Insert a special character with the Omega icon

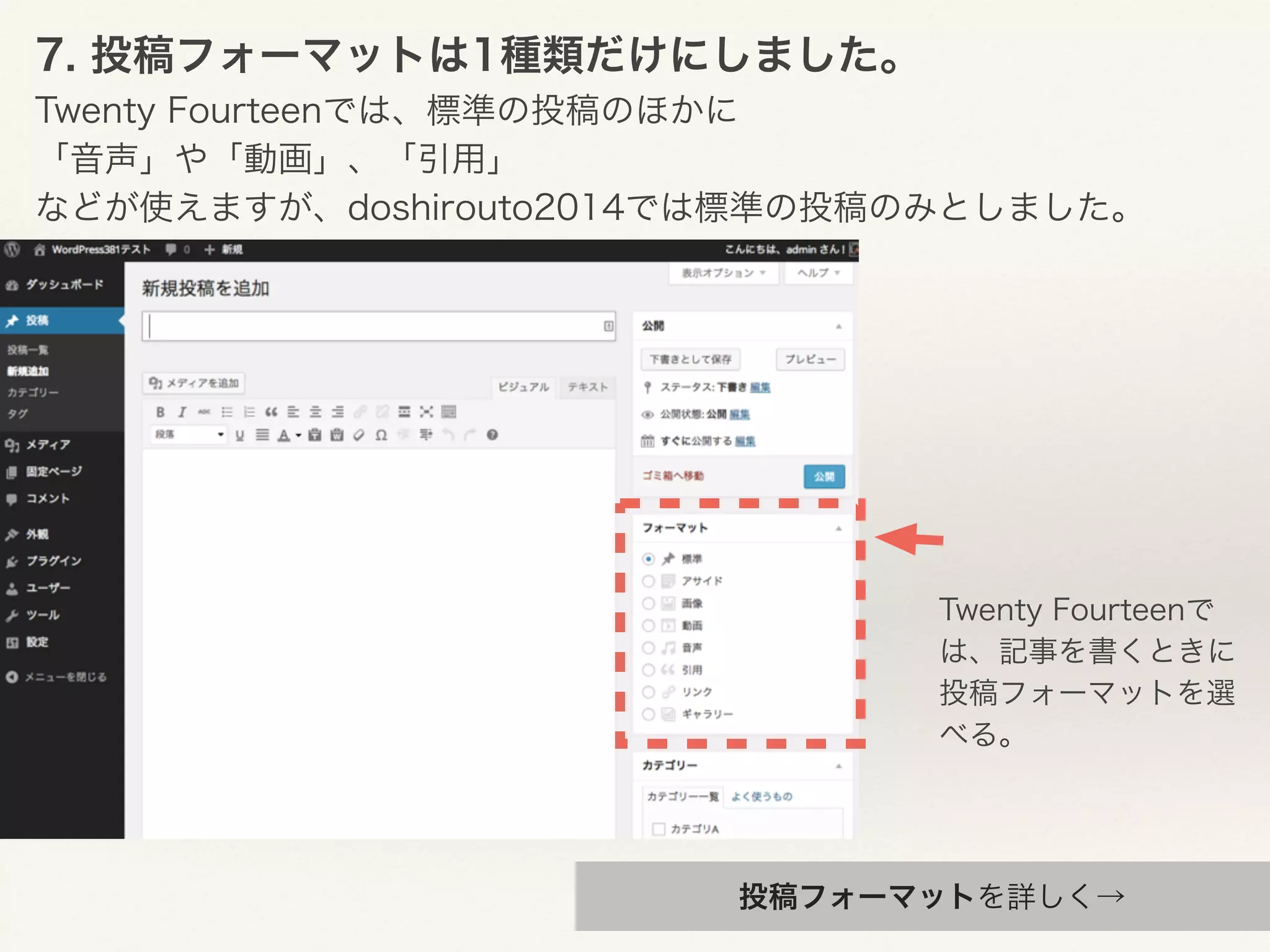click(381, 435)
